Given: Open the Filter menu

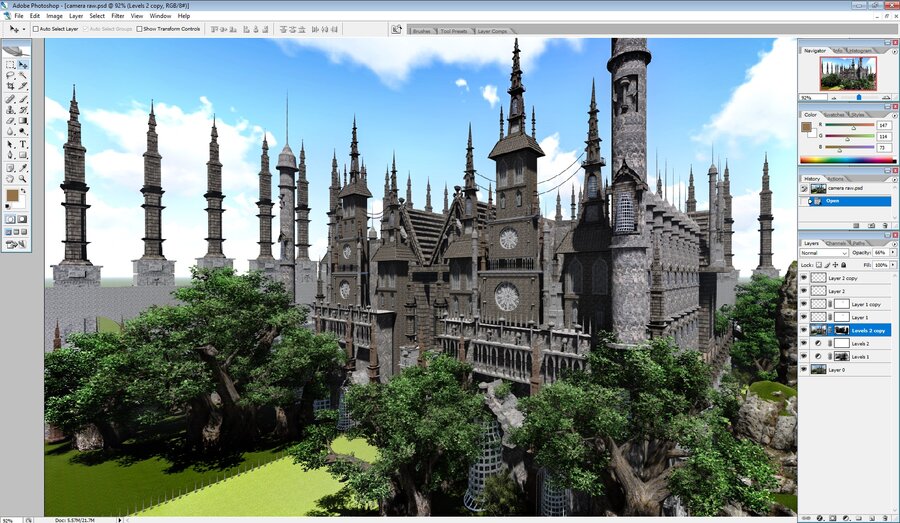Looking at the screenshot, I should tap(118, 16).
